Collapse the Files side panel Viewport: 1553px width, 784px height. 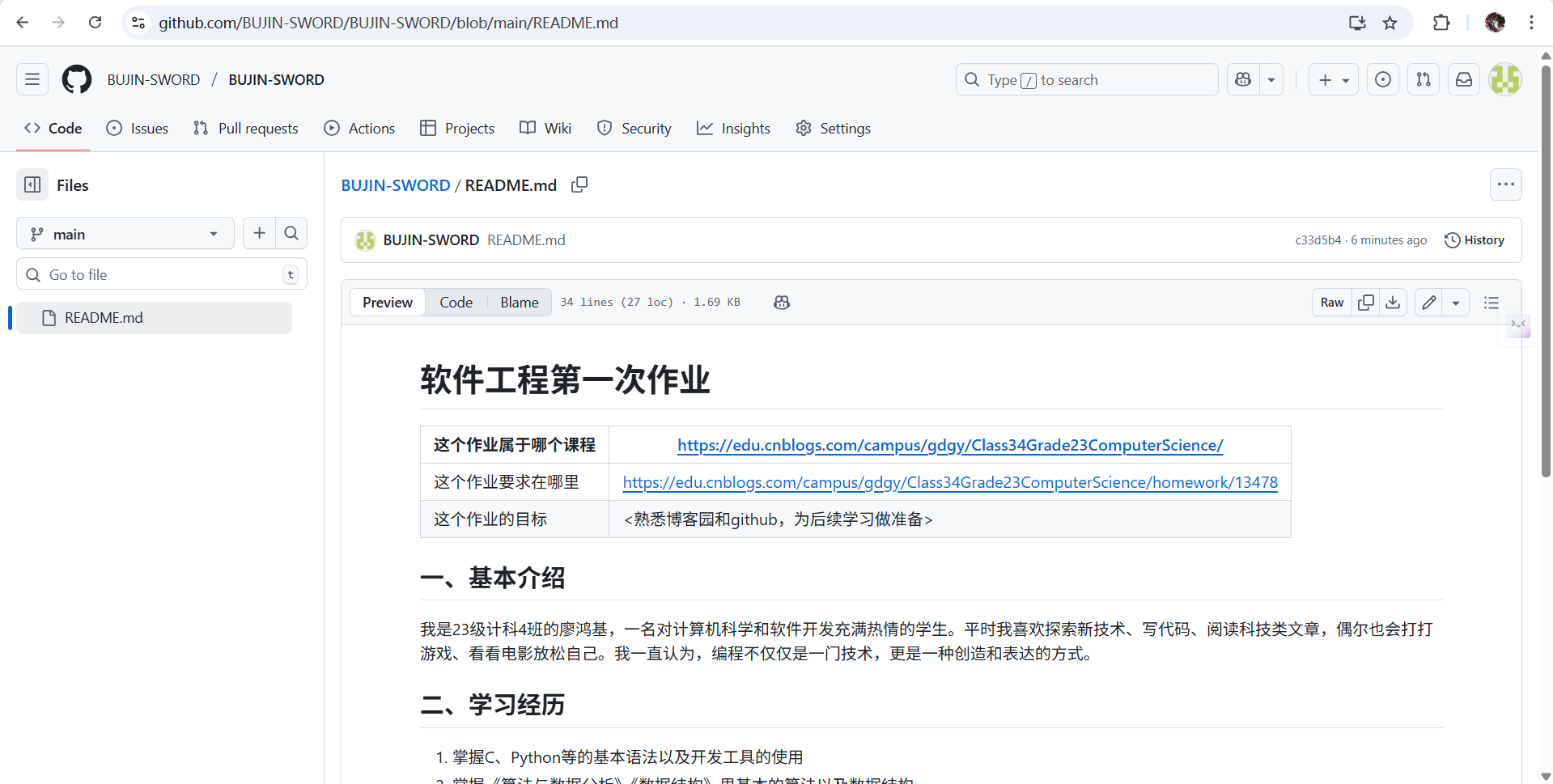pos(32,184)
